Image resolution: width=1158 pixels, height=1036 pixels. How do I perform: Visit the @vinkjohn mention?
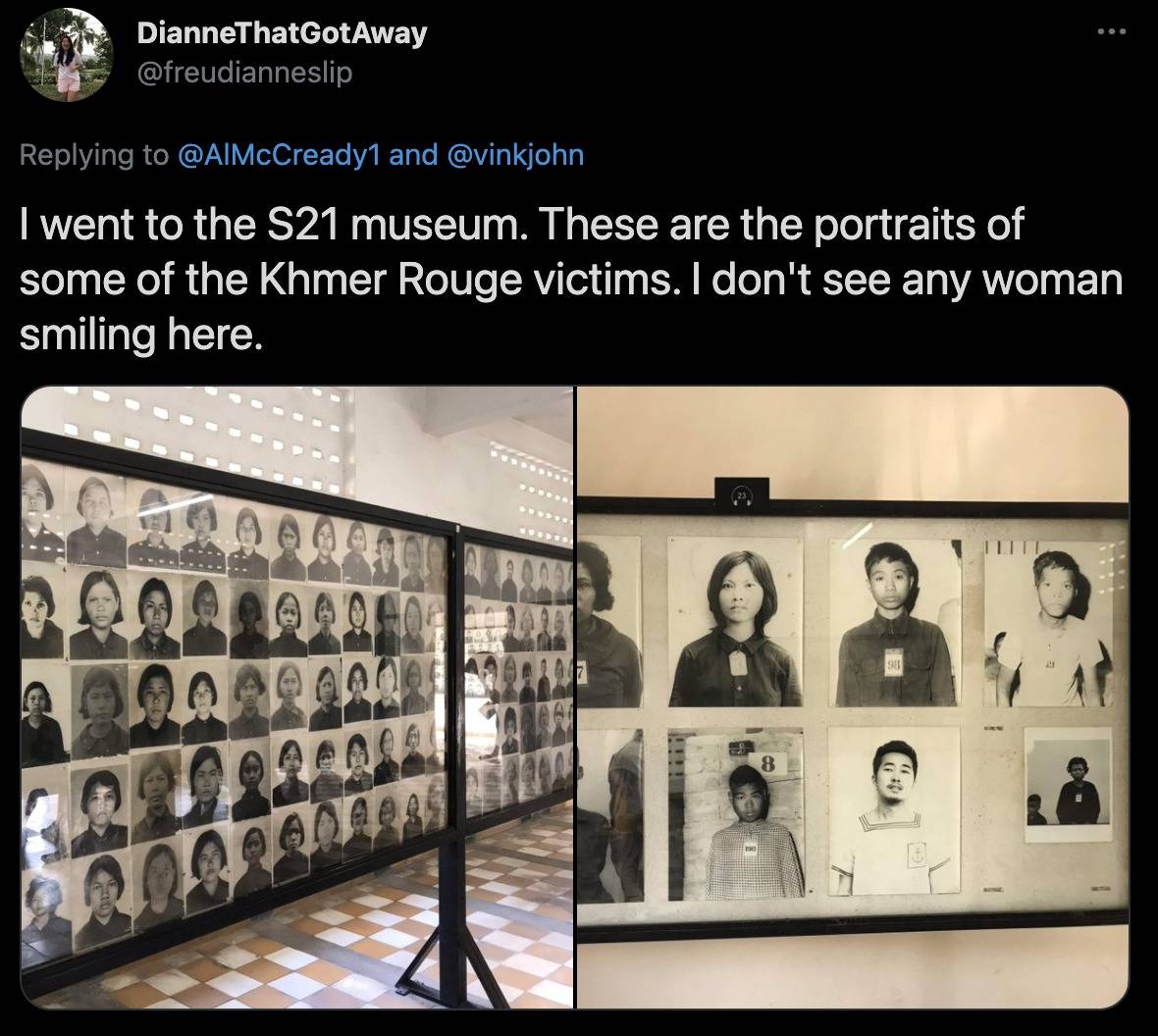pyautogui.click(x=515, y=155)
